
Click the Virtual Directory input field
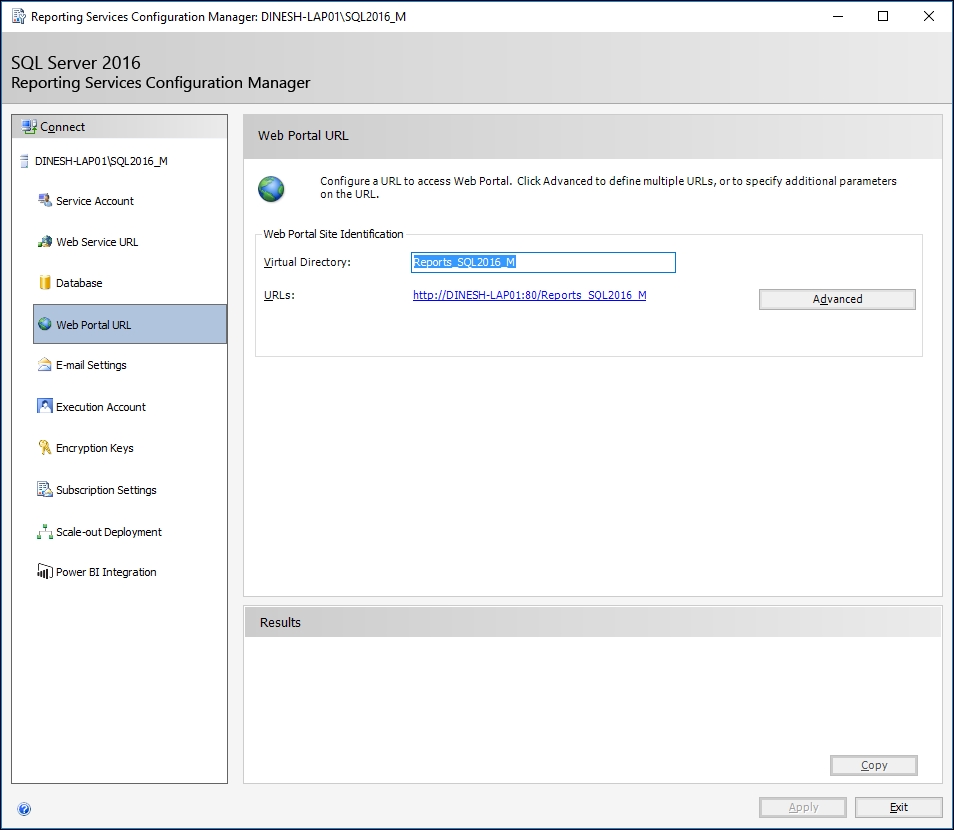click(x=543, y=262)
